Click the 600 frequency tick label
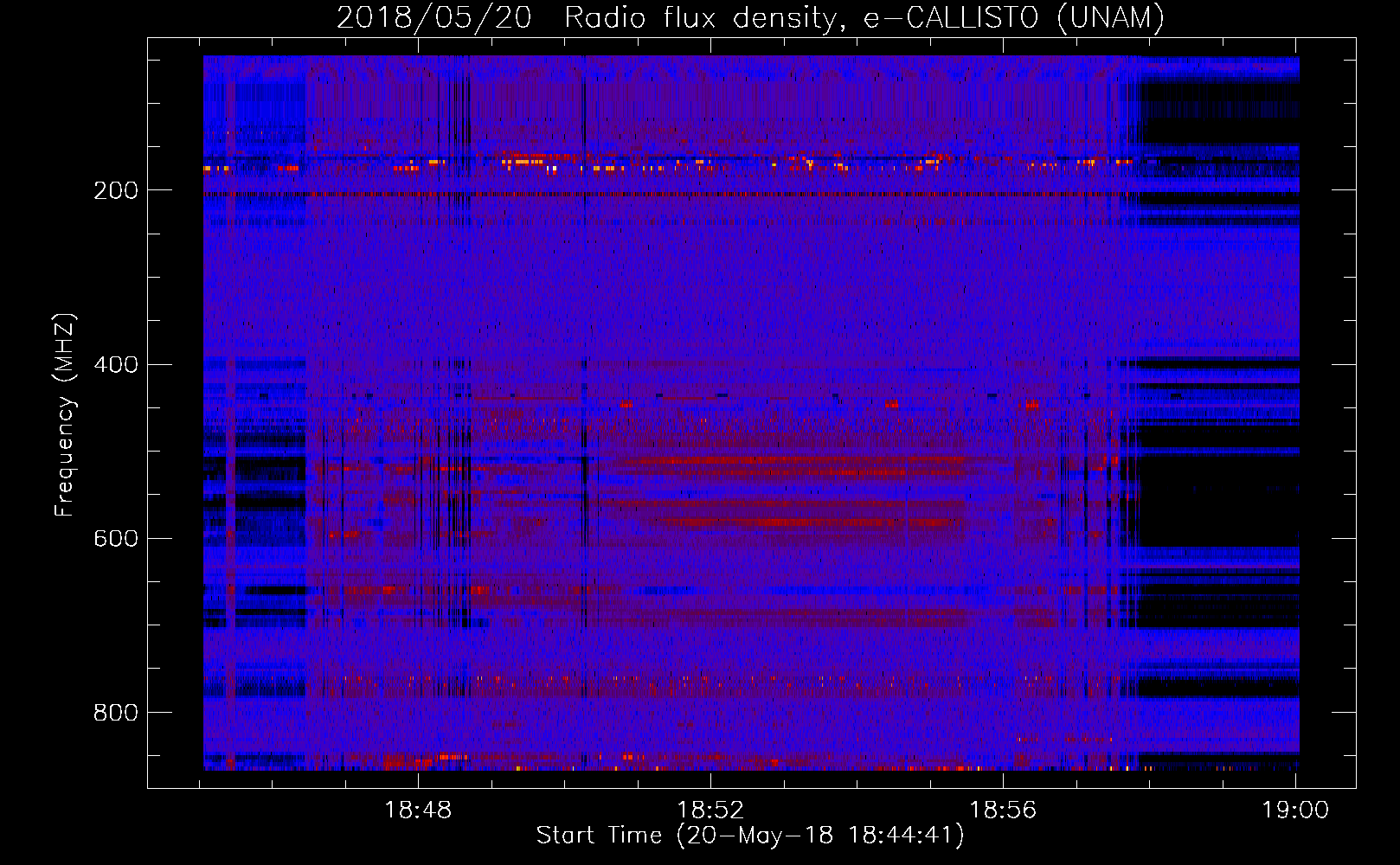The width and height of the screenshot is (1400, 865). [115, 538]
